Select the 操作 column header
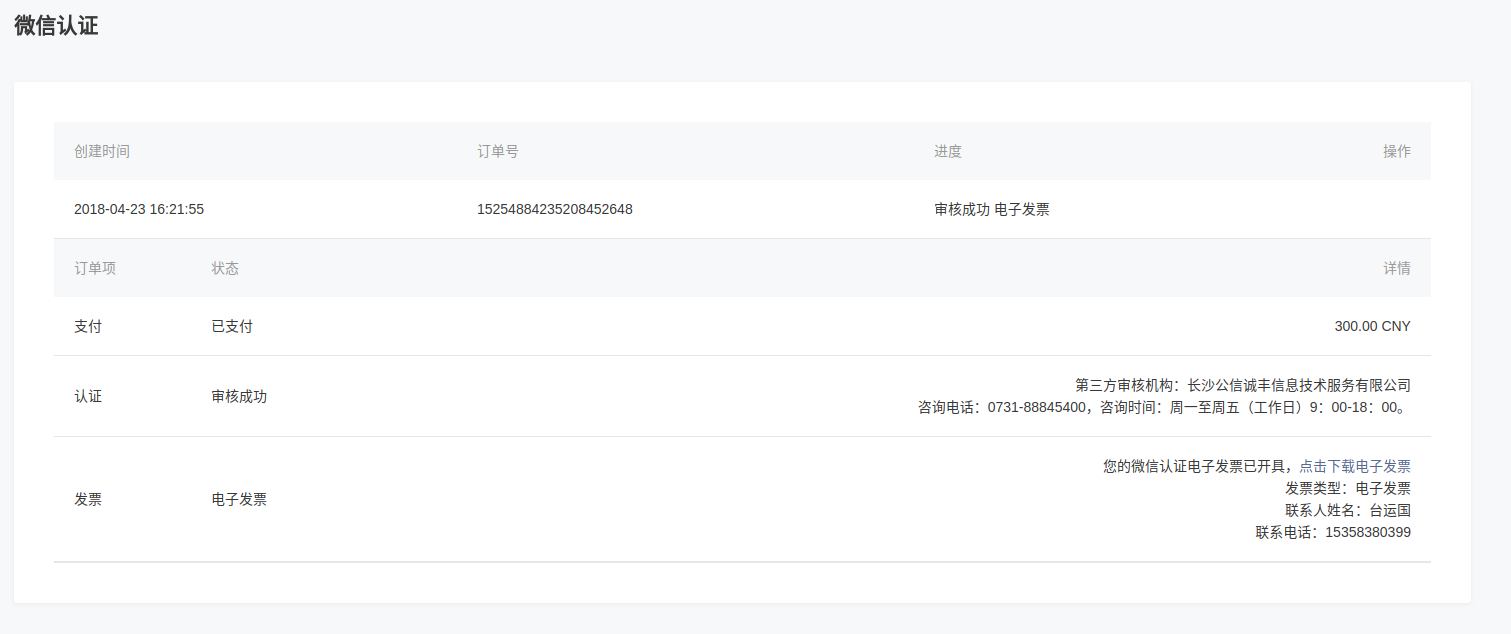This screenshot has height=634, width=1511. [1397, 151]
